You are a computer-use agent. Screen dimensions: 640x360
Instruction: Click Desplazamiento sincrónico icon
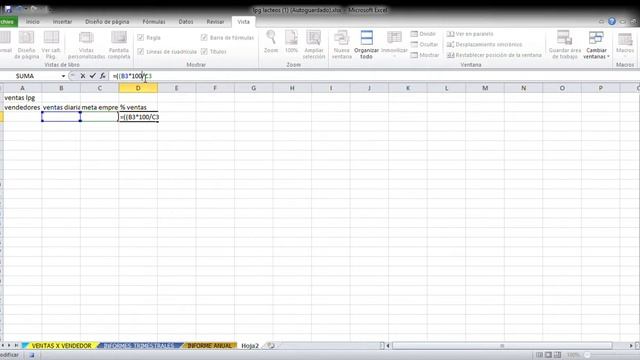(451, 44)
